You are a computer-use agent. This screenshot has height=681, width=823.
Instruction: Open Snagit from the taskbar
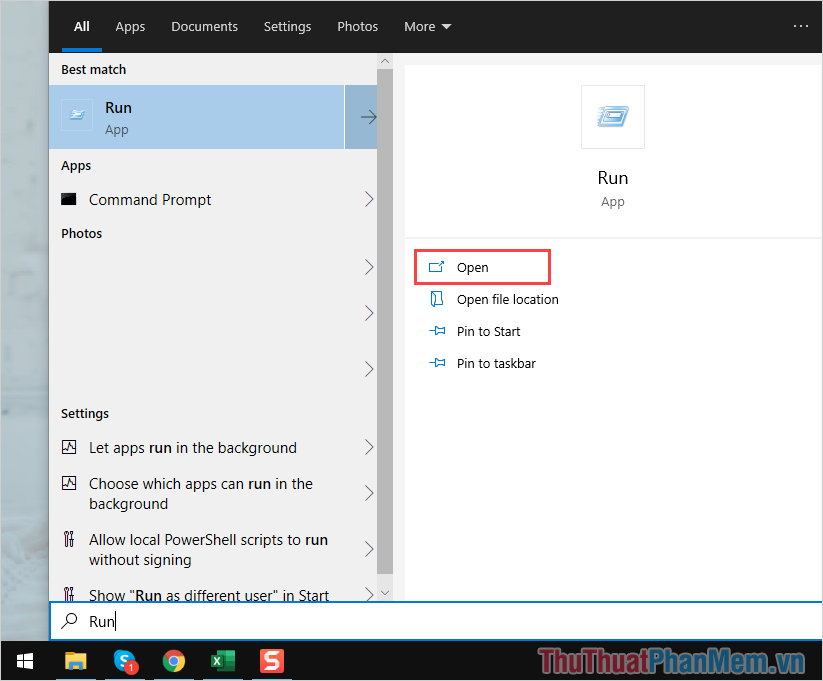(271, 661)
